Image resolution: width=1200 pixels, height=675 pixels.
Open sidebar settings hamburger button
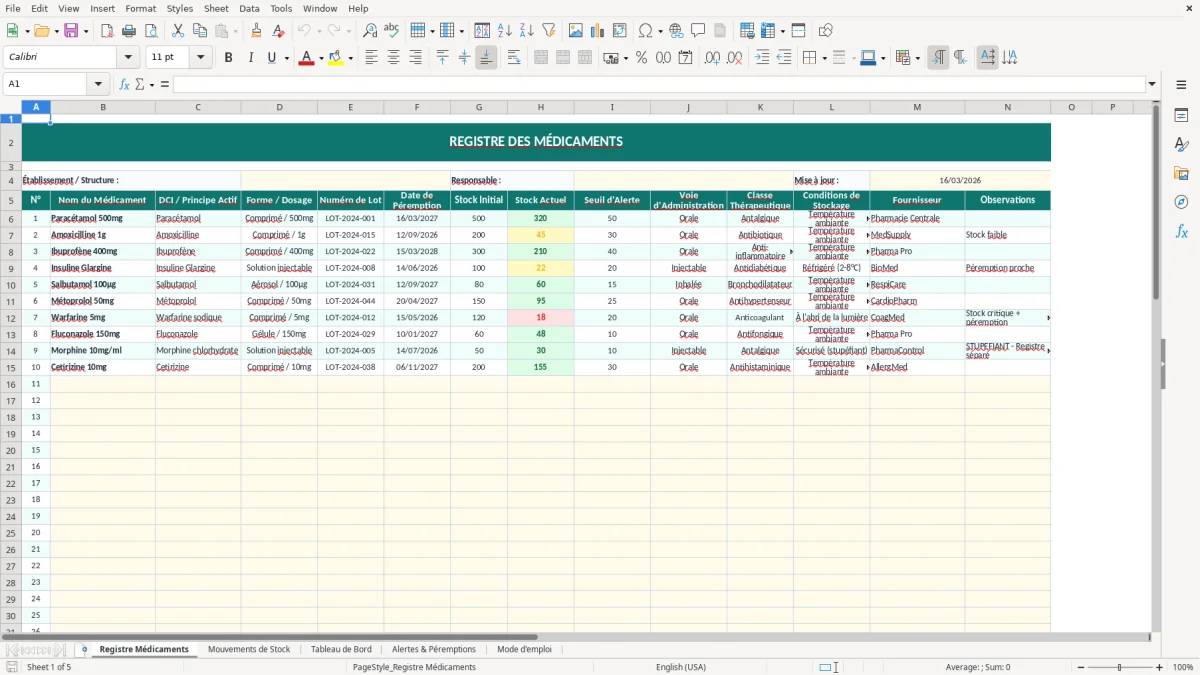pyautogui.click(x=1181, y=85)
